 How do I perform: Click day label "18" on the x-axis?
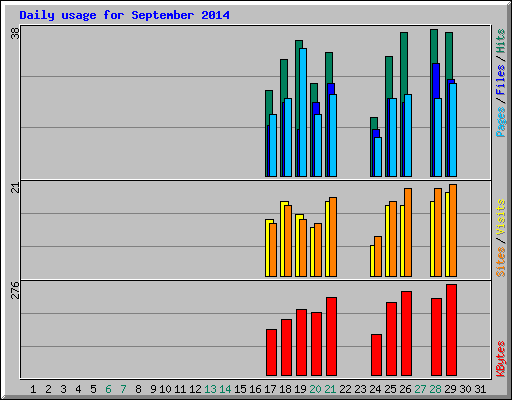pyautogui.click(x=285, y=389)
